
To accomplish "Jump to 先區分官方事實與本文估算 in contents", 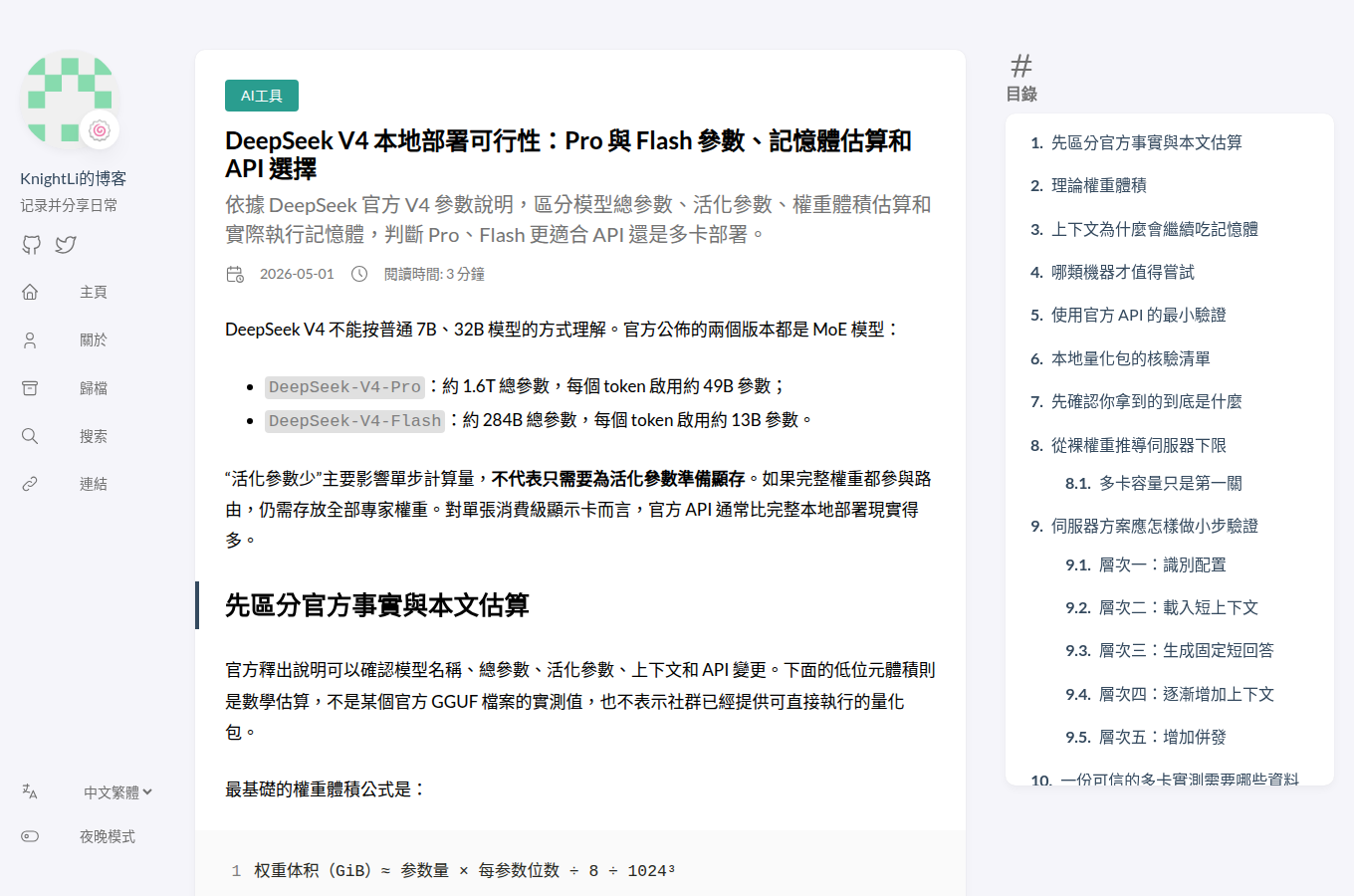I will point(1147,142).
